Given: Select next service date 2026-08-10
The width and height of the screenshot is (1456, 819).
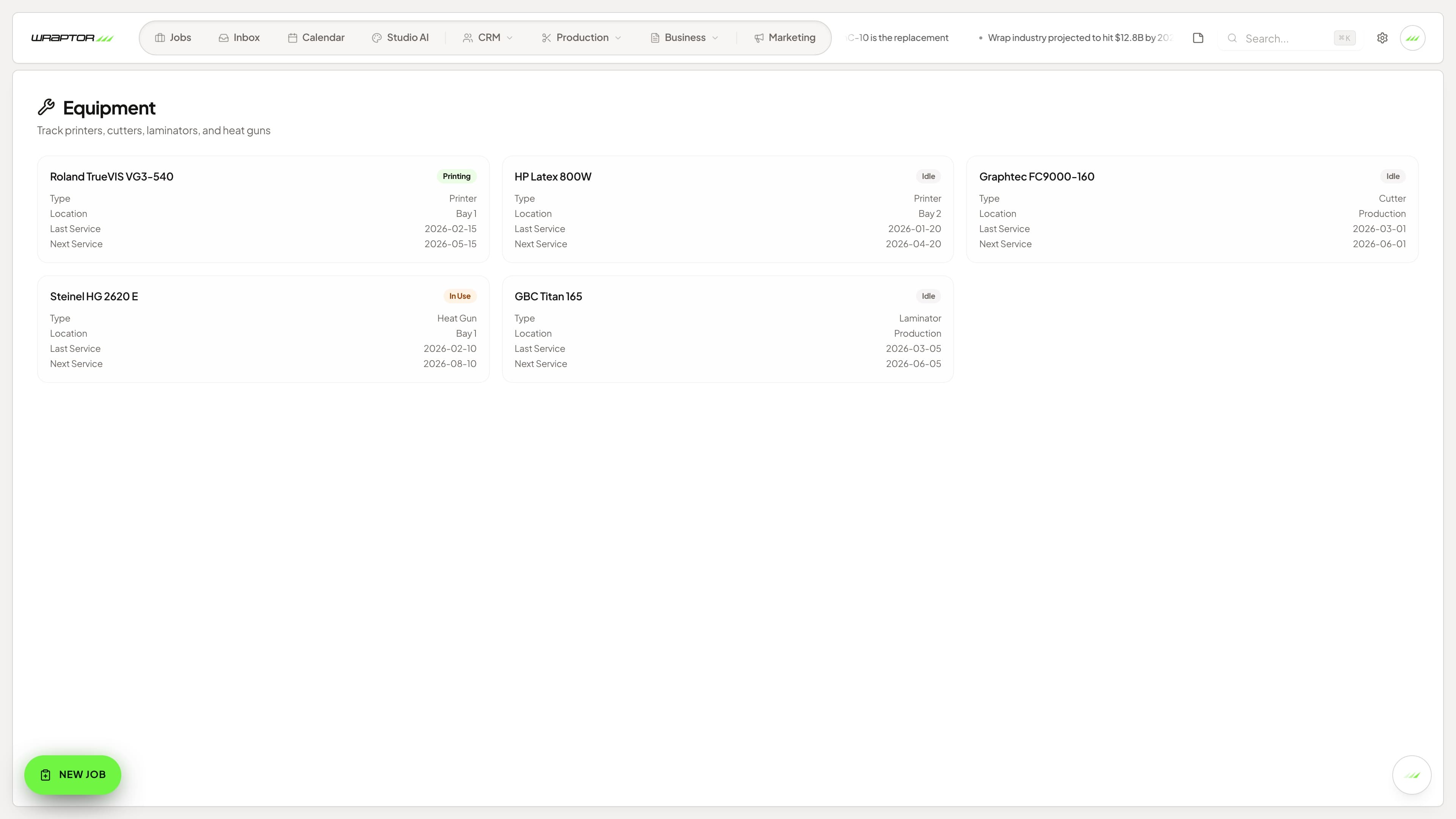Looking at the screenshot, I should pyautogui.click(x=450, y=364).
